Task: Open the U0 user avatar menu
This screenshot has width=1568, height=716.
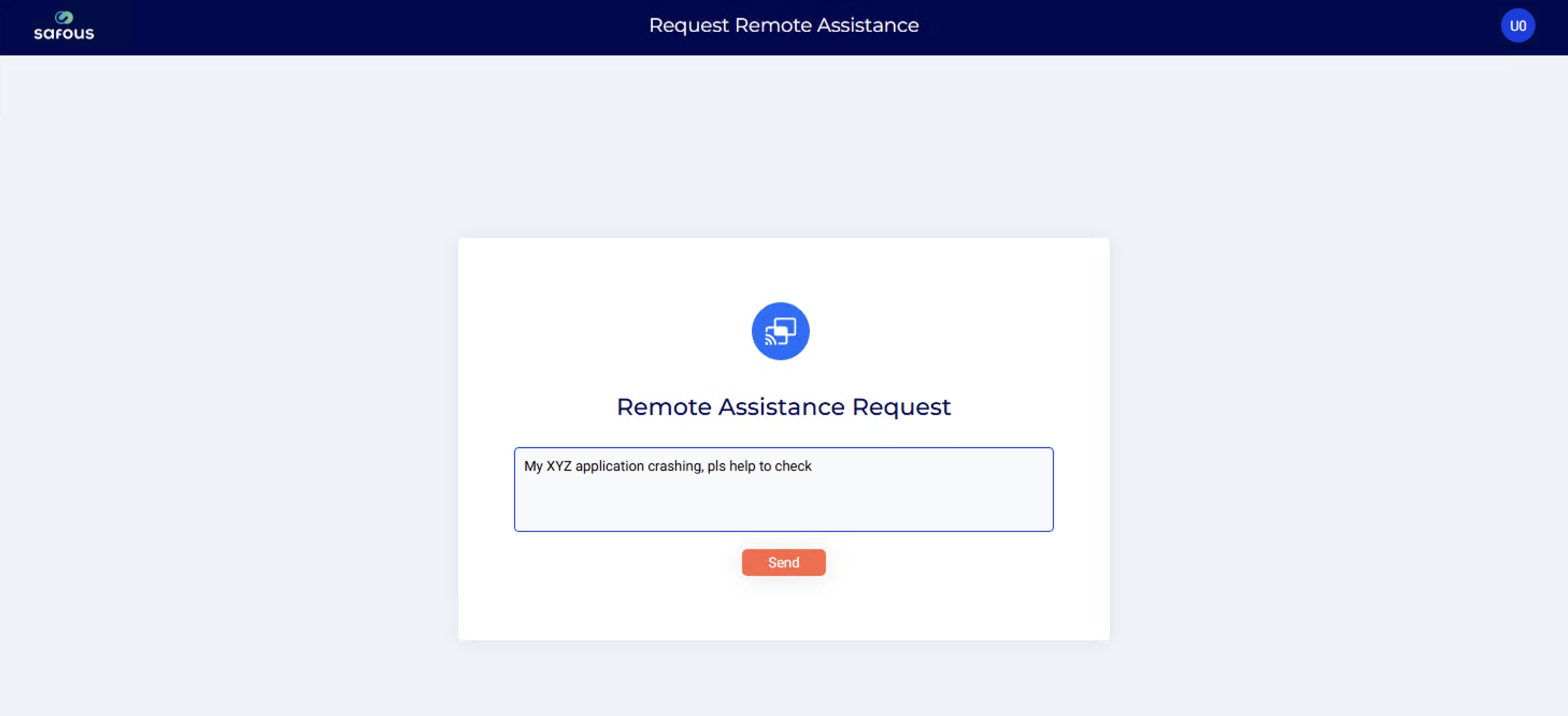Action: click(x=1517, y=26)
